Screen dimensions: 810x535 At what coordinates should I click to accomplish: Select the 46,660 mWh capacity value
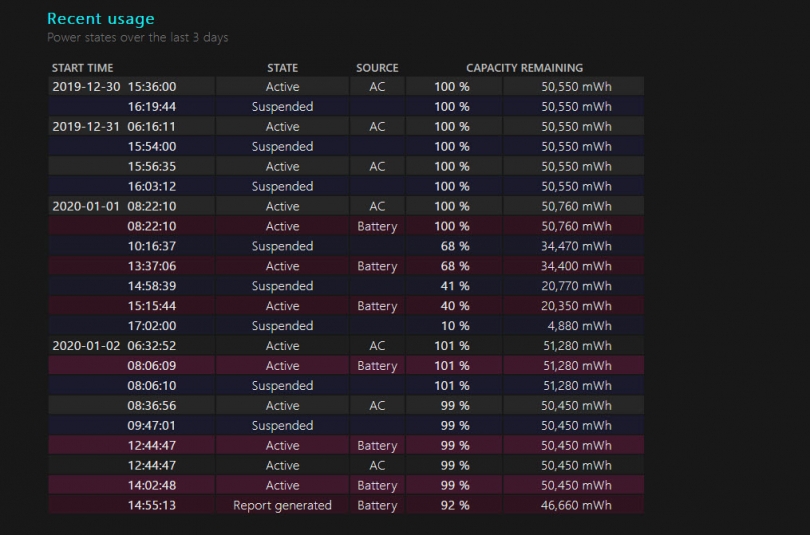point(576,506)
